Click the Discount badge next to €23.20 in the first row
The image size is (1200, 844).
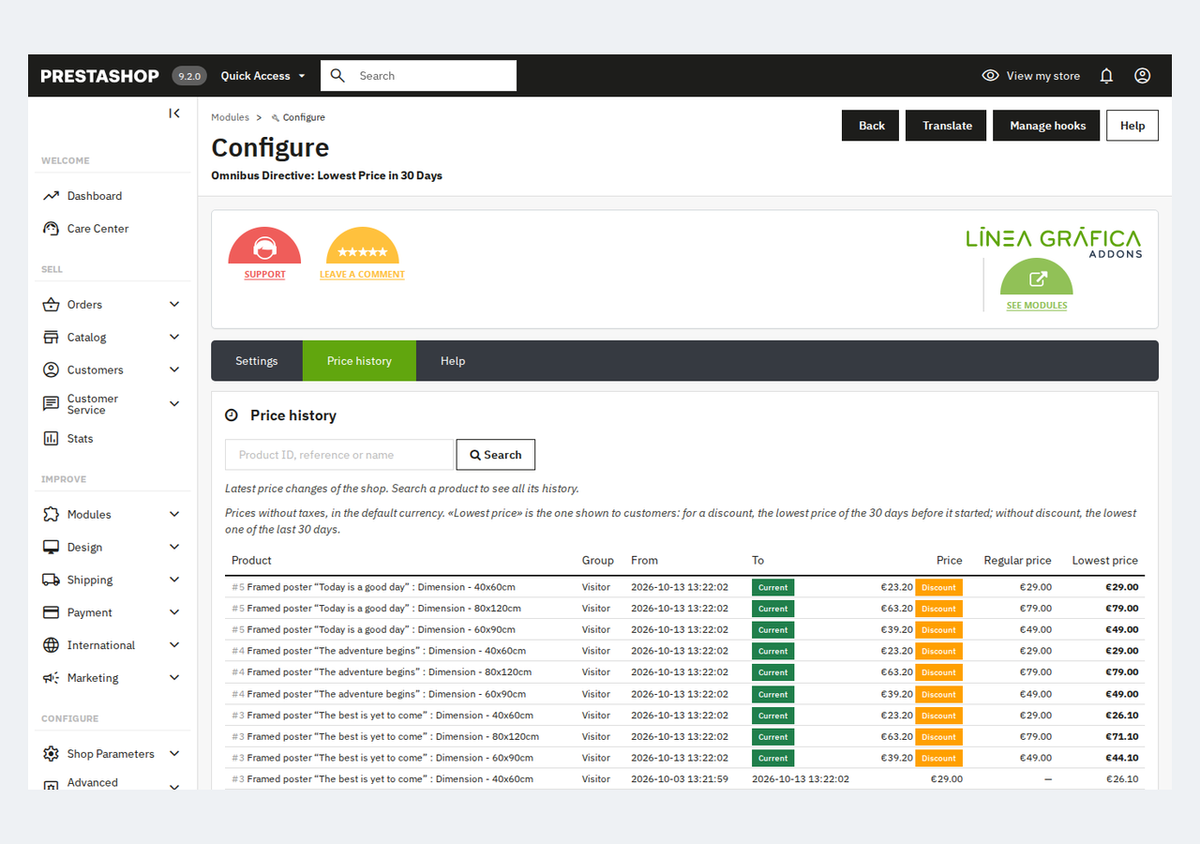(939, 587)
